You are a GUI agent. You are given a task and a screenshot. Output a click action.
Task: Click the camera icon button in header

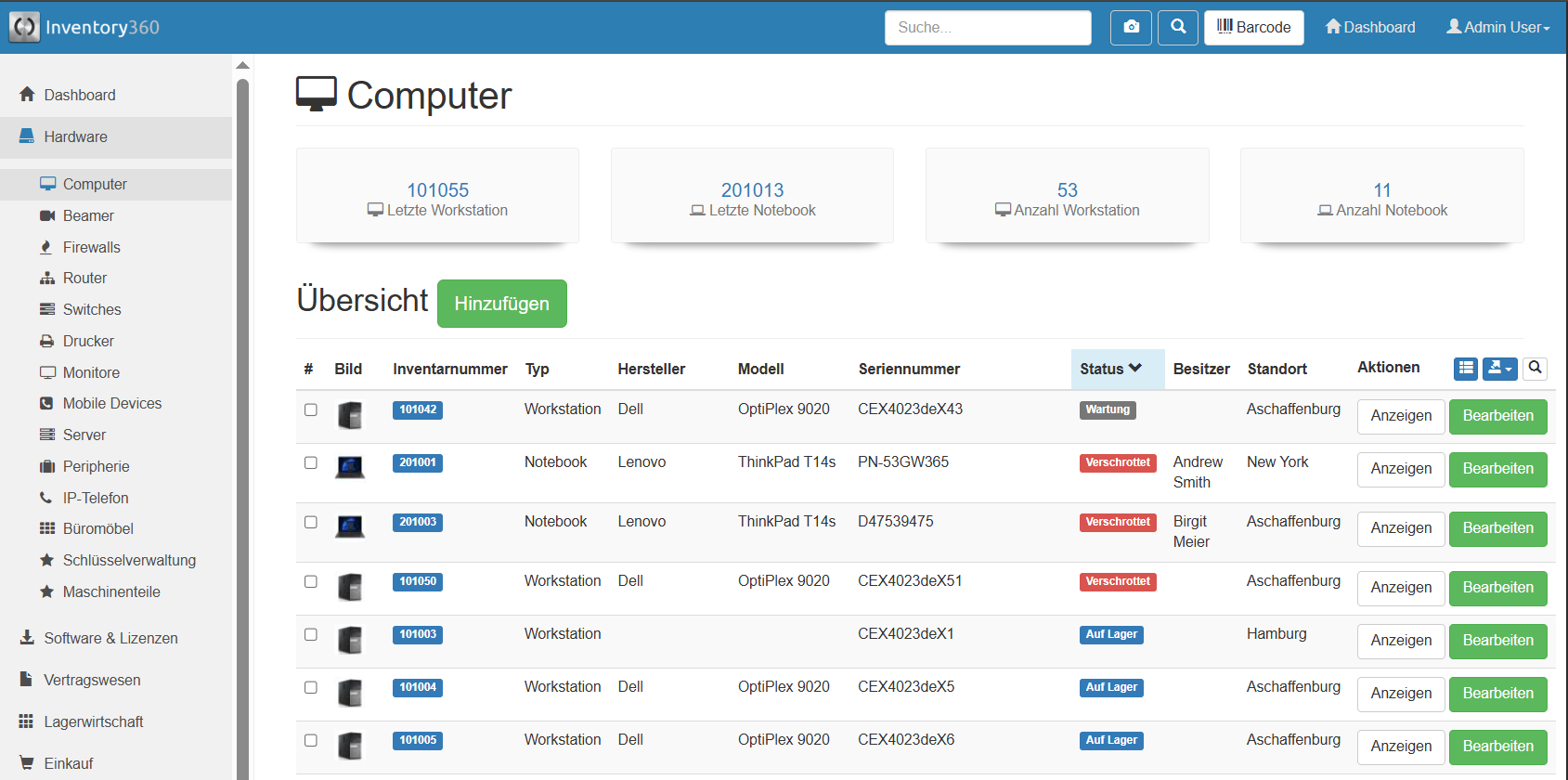click(x=1131, y=28)
